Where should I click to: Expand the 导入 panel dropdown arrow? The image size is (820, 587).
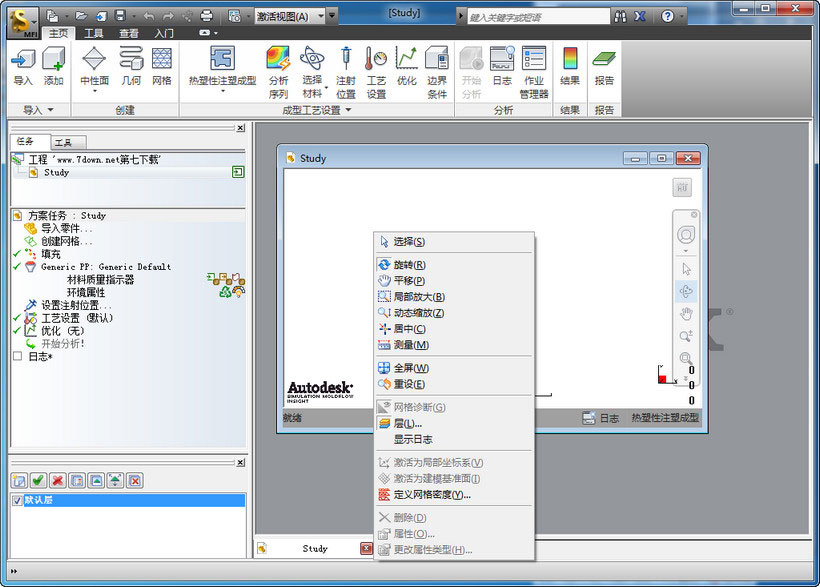click(51, 110)
